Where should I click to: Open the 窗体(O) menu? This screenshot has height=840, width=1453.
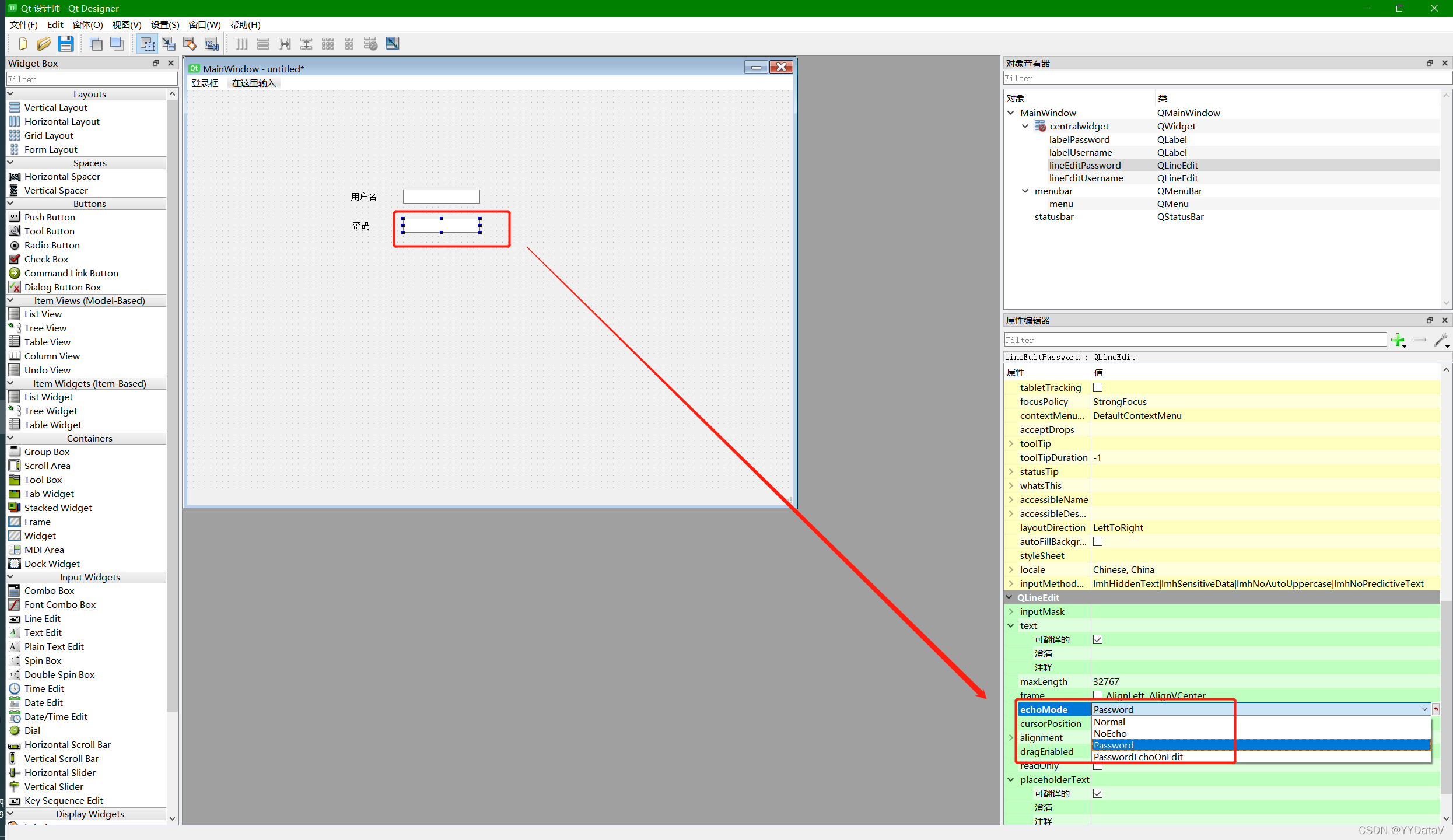(x=87, y=24)
